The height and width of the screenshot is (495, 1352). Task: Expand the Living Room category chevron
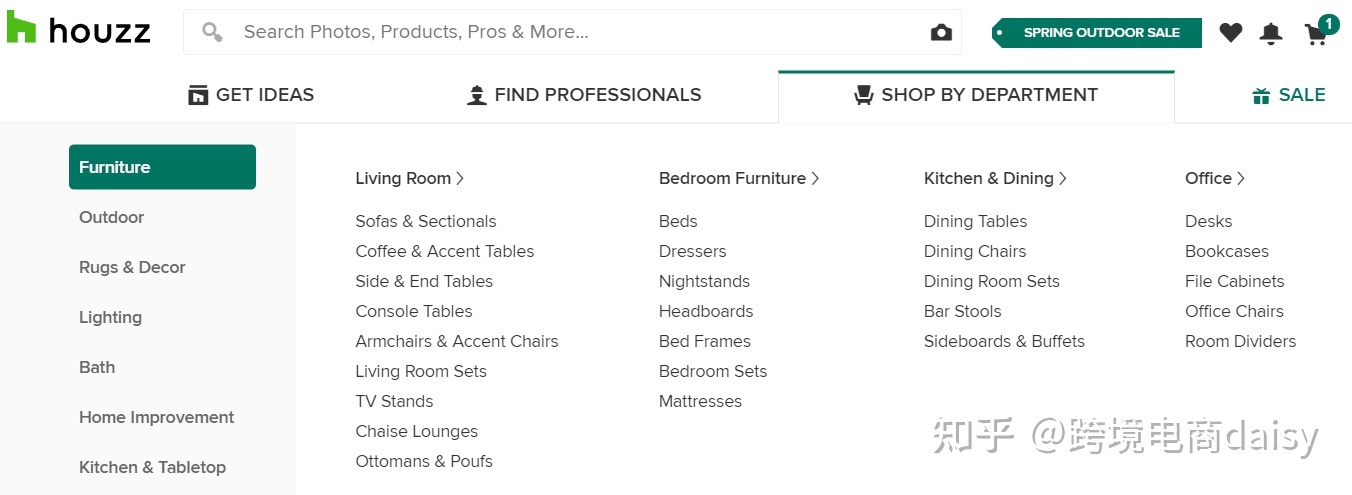(x=460, y=178)
